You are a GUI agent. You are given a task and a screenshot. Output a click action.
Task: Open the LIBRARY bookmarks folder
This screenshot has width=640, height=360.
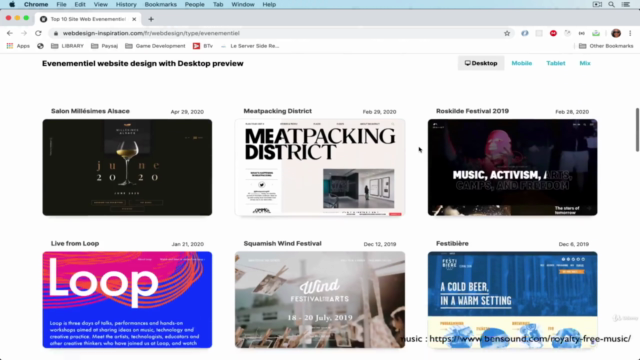tap(67, 46)
